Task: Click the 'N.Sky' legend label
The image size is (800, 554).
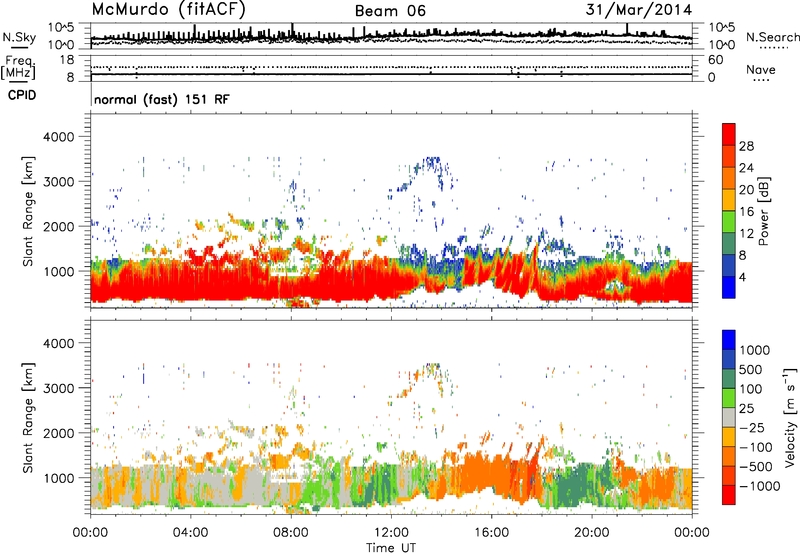Action: (x=19, y=37)
